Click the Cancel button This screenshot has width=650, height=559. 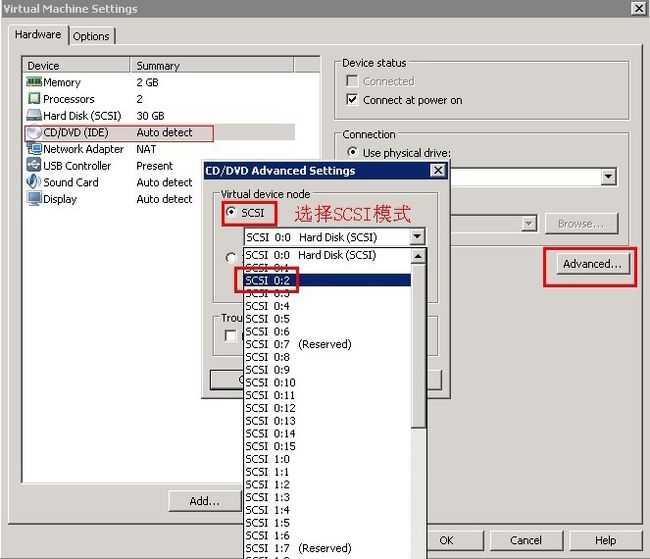[x=526, y=540]
